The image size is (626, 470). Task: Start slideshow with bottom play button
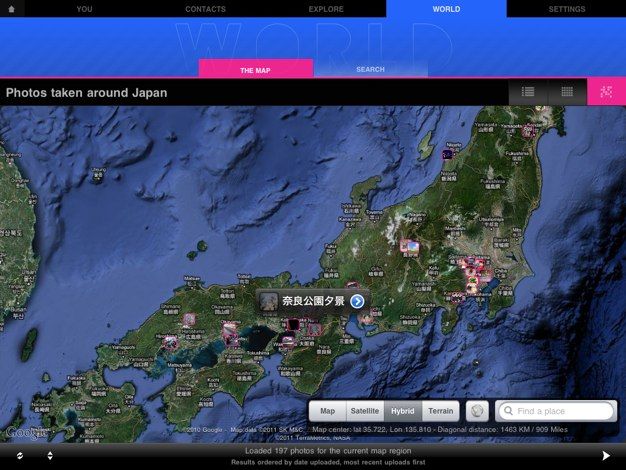point(606,456)
